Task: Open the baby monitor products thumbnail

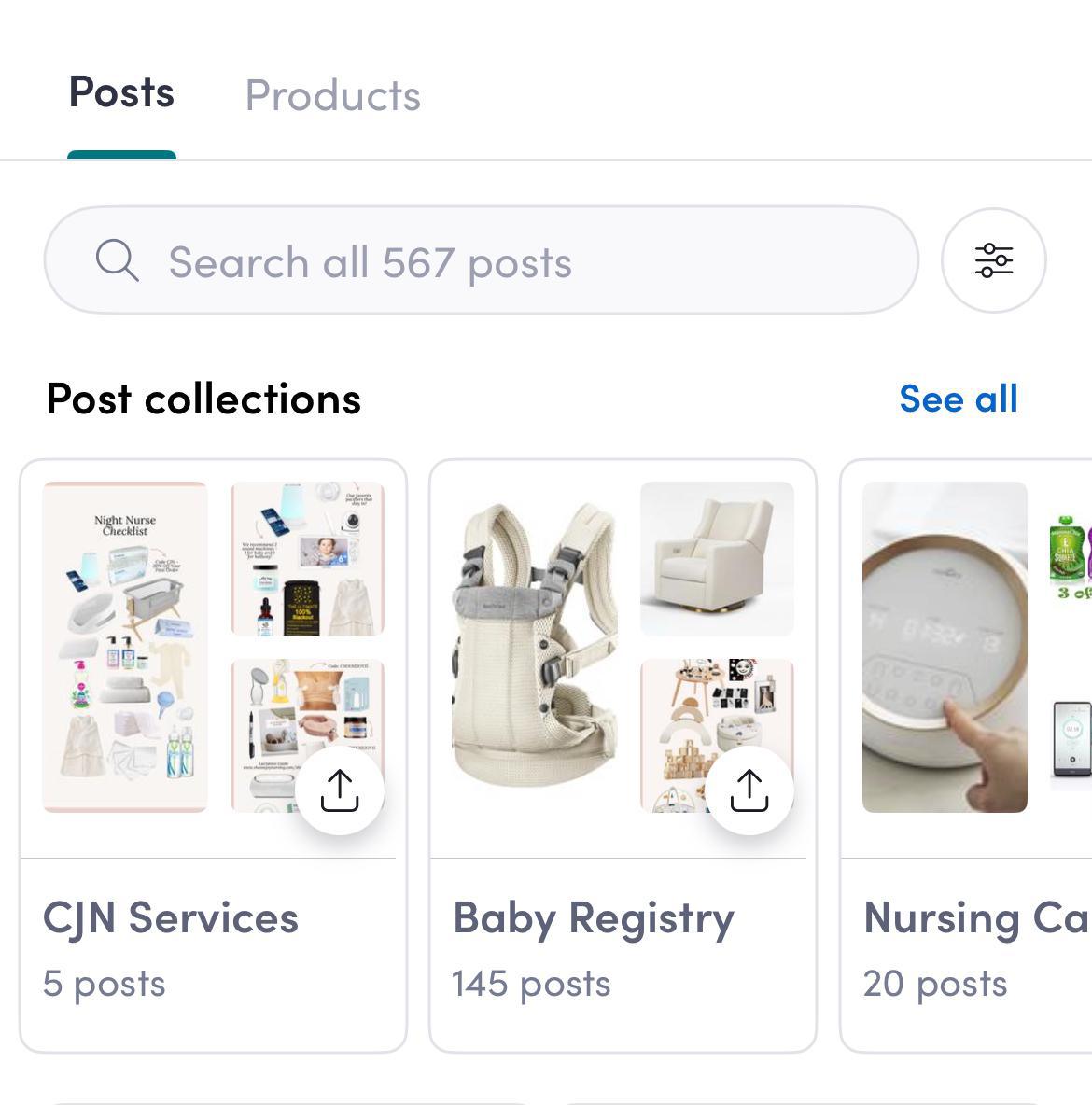Action: (307, 558)
